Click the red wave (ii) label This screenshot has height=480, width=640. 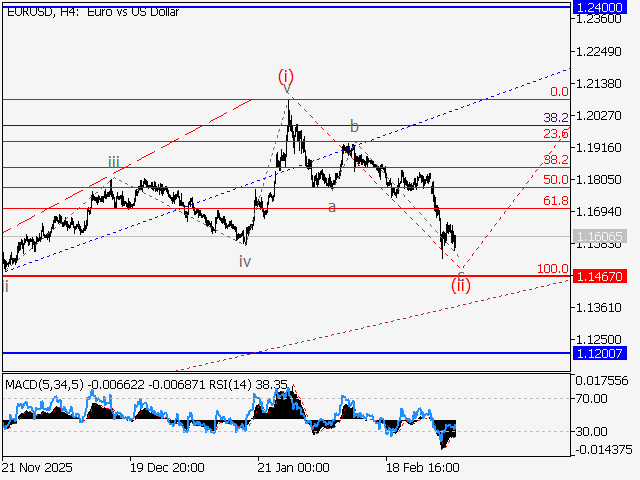click(460, 284)
